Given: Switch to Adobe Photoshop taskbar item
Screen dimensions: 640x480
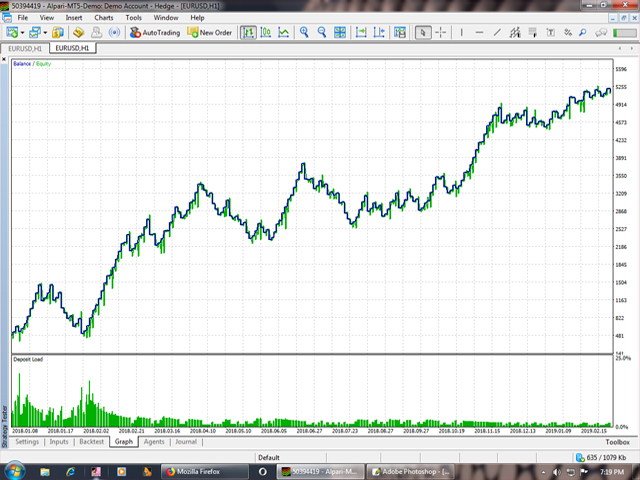Looking at the screenshot, I should click(x=411, y=472).
